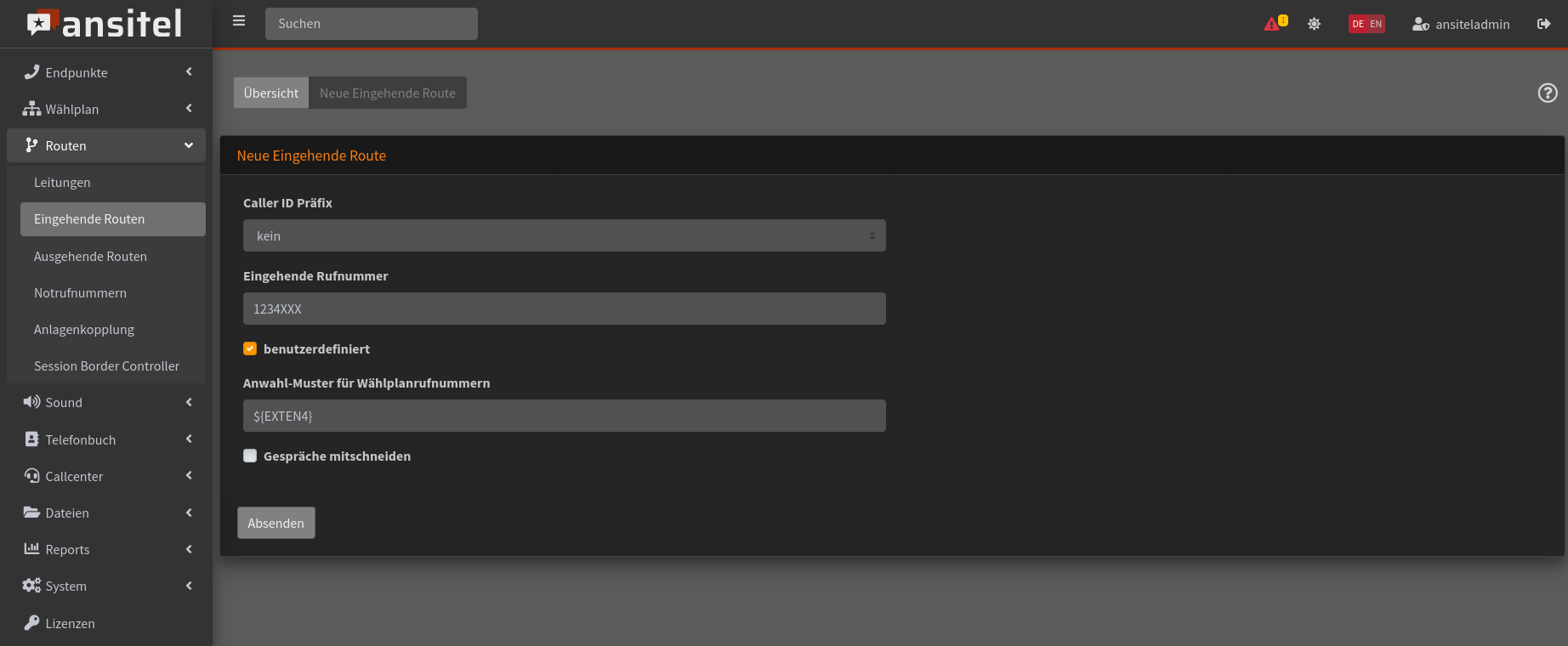Screen dimensions: 1568x646
Task: Uncheck the benutzerdefiniert checkbox
Action: point(250,348)
